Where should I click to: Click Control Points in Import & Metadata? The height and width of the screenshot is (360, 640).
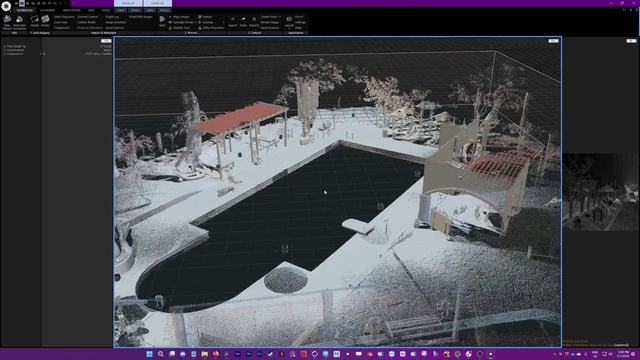87,22
